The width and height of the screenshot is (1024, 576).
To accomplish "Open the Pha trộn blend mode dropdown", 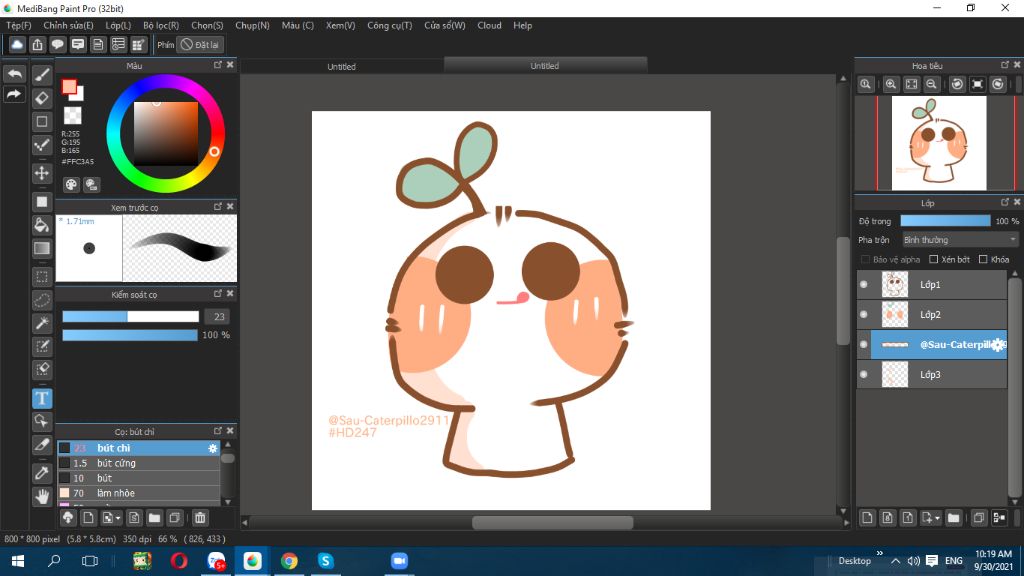I will (x=960, y=240).
